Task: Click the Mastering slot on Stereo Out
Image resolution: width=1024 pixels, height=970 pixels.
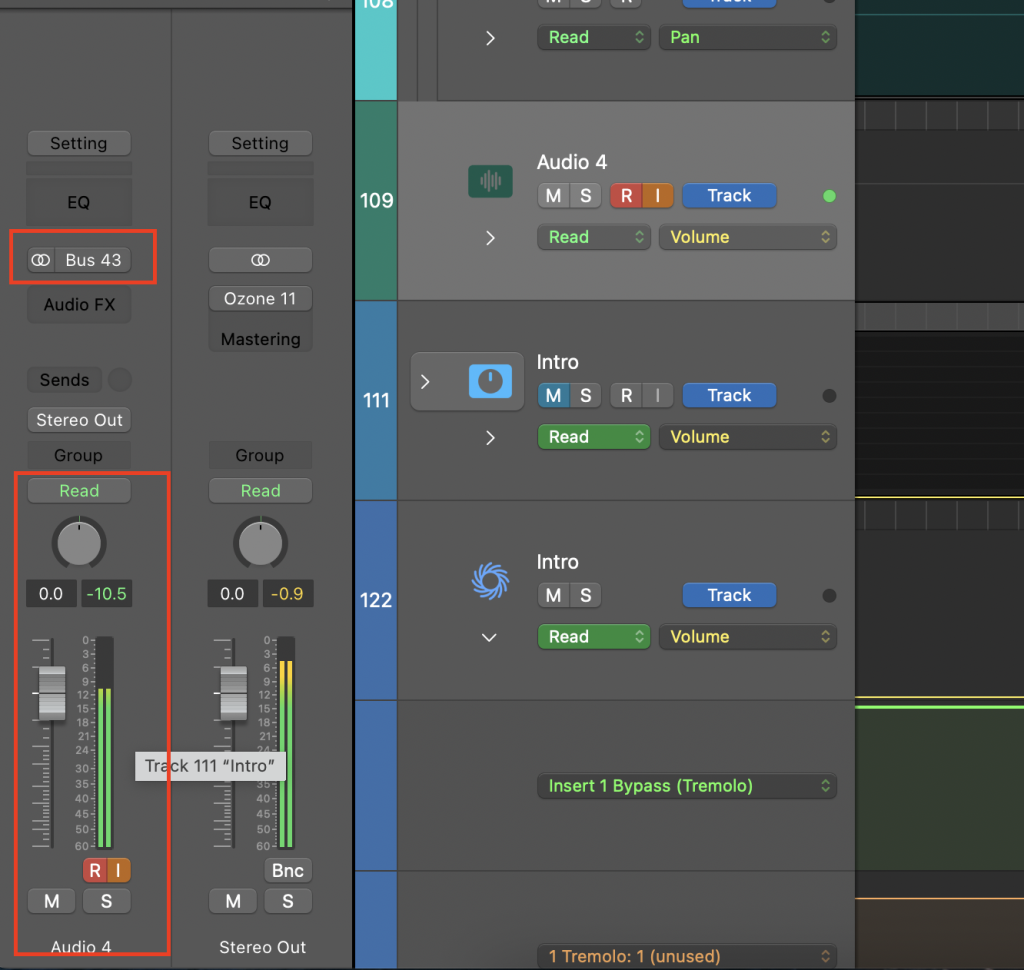Action: pos(260,339)
